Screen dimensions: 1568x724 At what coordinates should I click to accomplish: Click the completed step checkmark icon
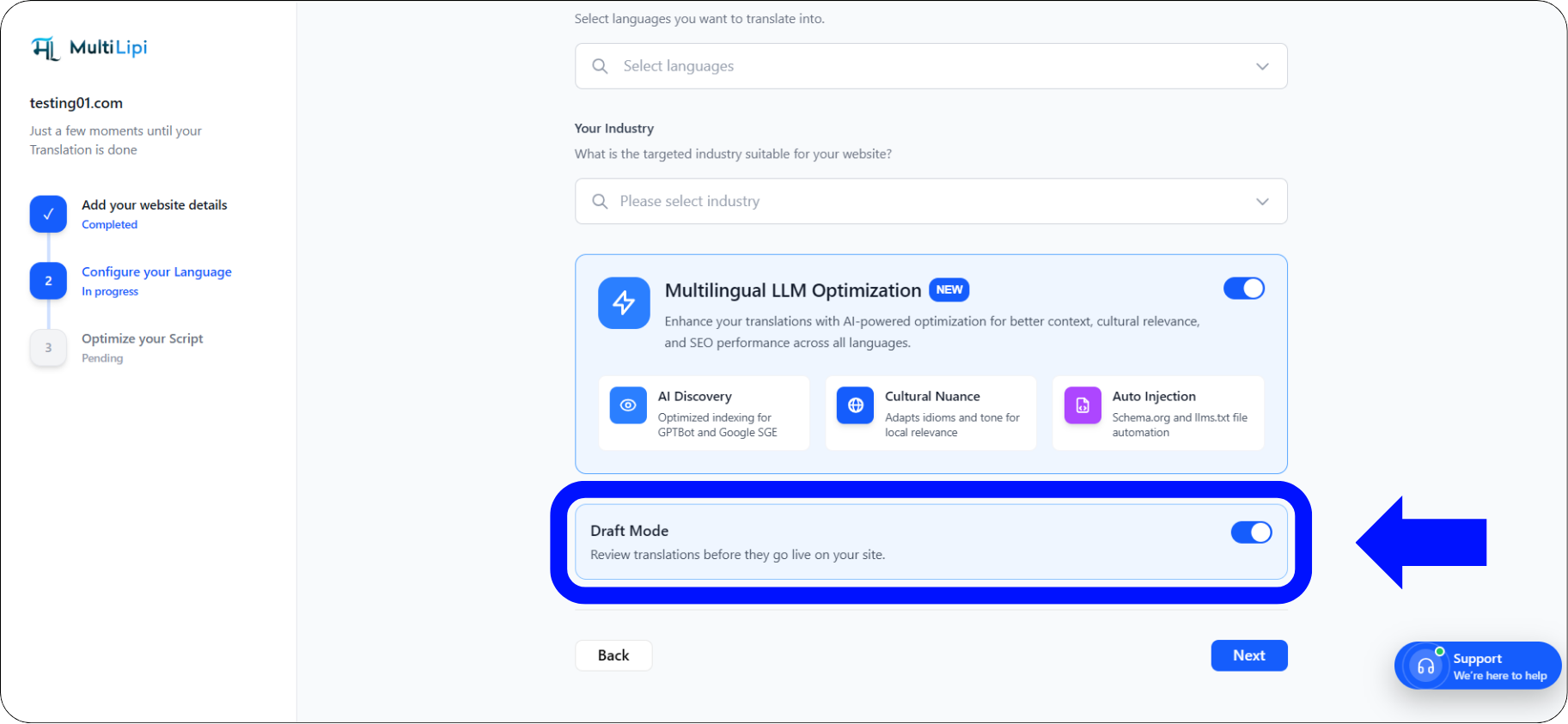48,214
